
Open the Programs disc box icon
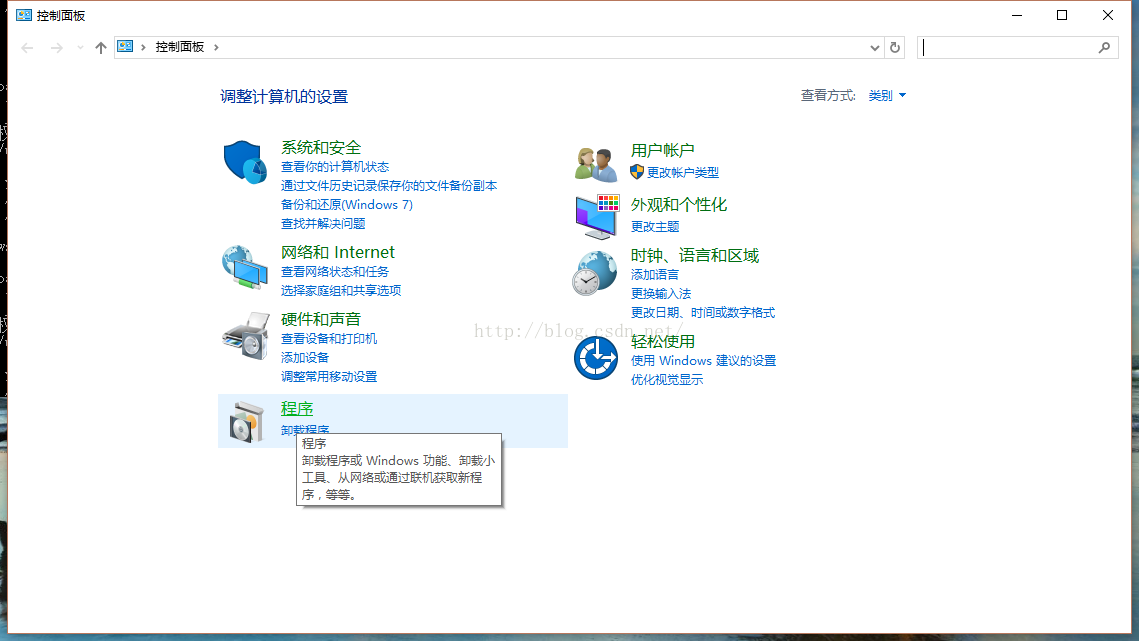pos(246,422)
